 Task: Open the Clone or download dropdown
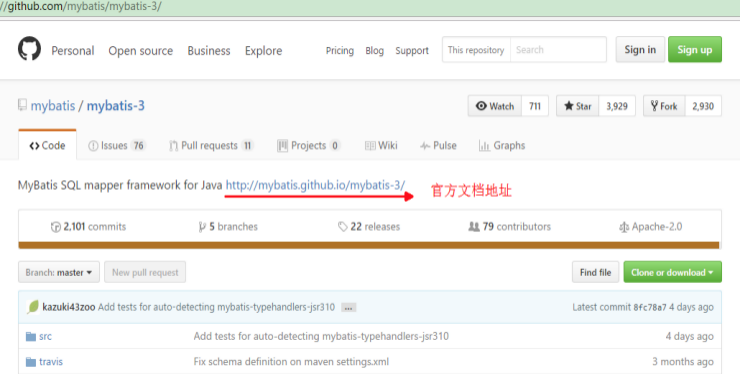coord(672,272)
